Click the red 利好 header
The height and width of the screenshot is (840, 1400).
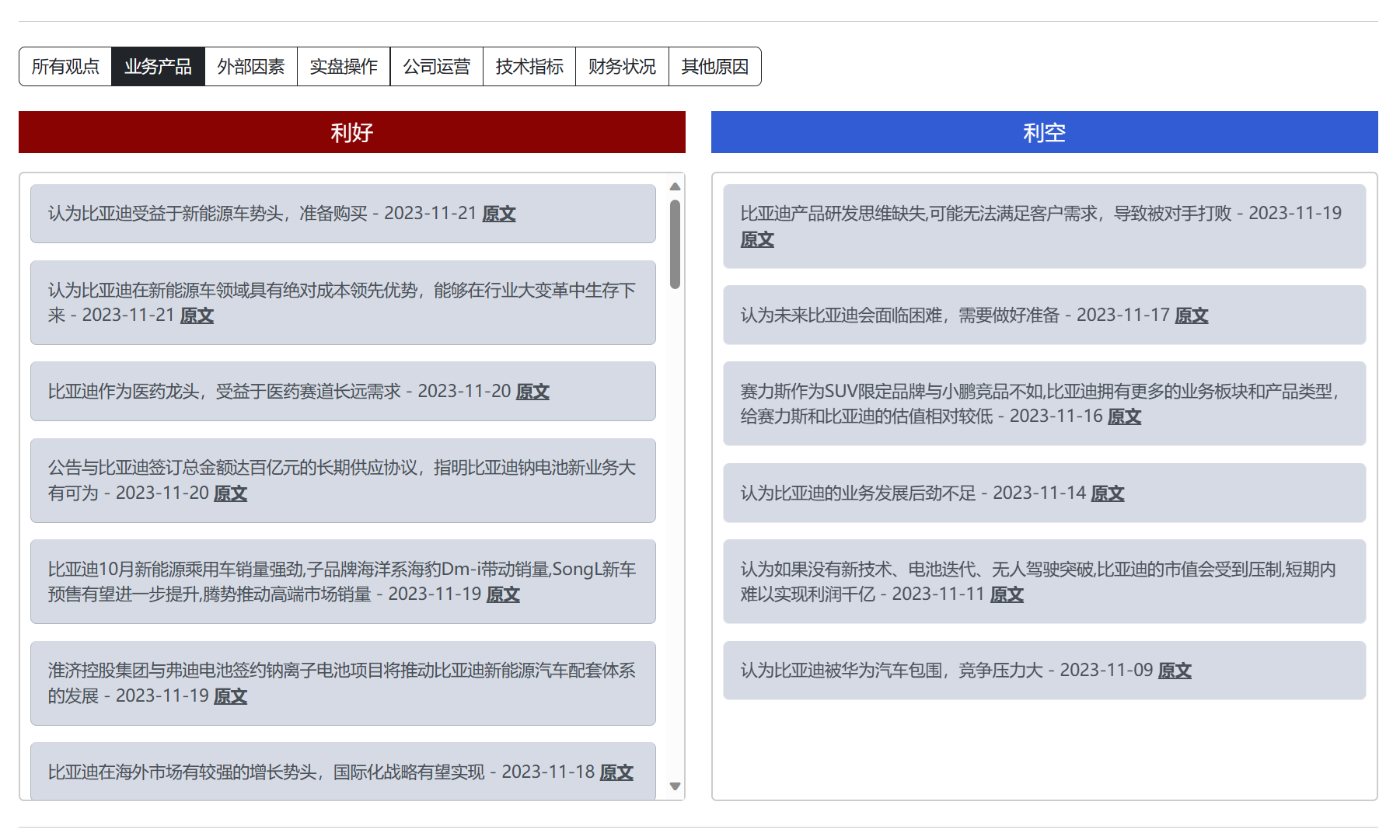pyautogui.click(x=352, y=132)
